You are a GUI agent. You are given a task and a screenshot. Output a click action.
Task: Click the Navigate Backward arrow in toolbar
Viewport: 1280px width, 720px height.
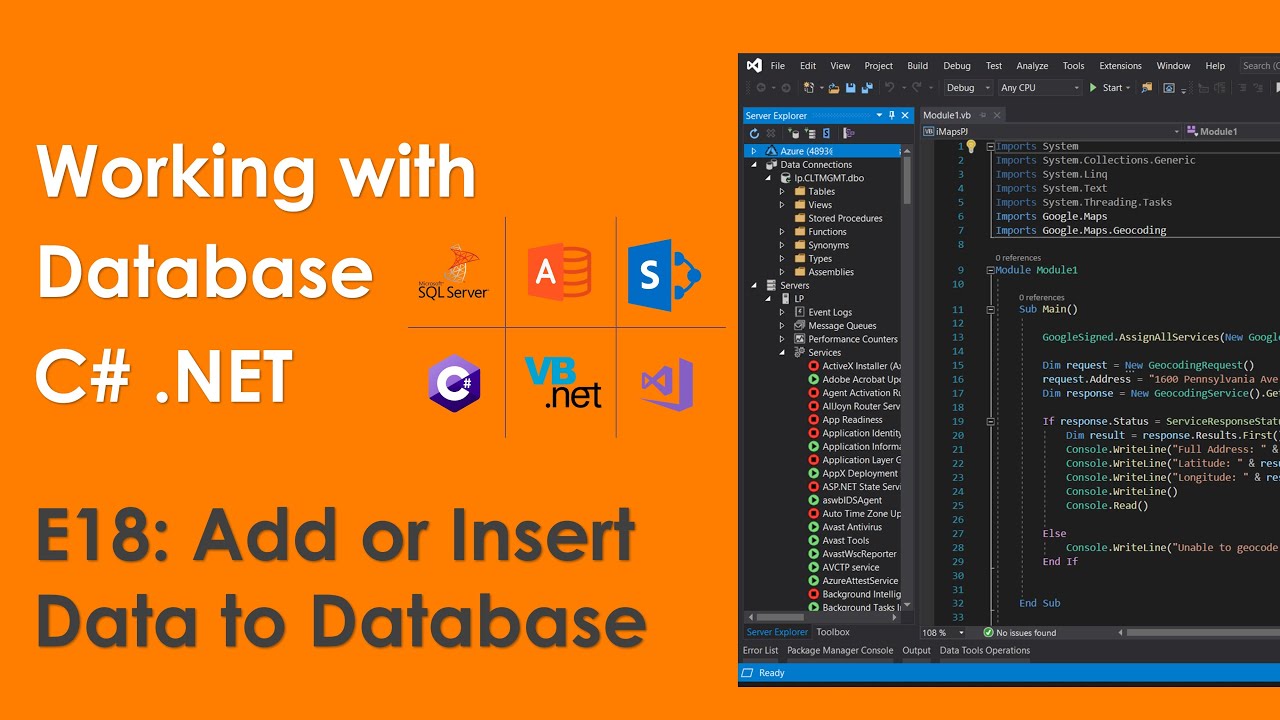(760, 88)
